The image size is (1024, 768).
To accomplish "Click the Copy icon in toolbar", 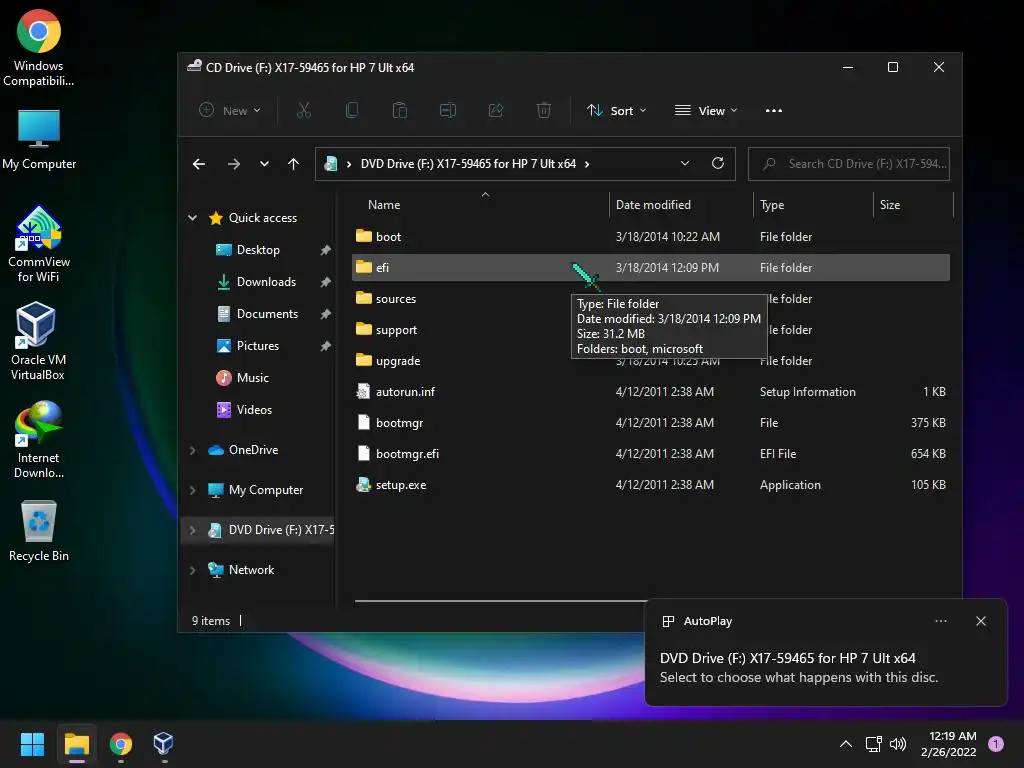I will click(x=351, y=110).
